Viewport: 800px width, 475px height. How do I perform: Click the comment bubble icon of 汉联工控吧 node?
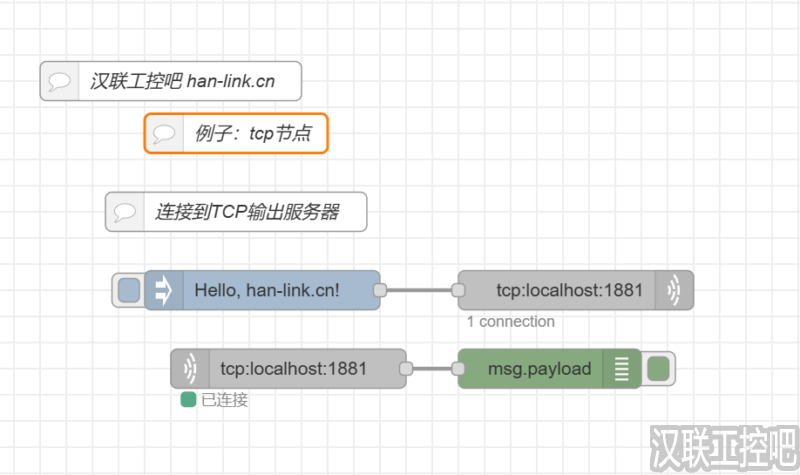point(60,81)
